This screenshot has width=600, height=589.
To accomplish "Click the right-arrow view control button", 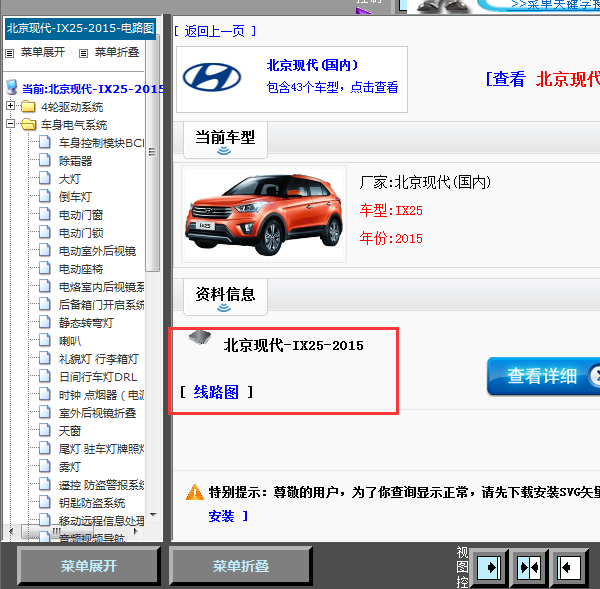I will (x=489, y=567).
